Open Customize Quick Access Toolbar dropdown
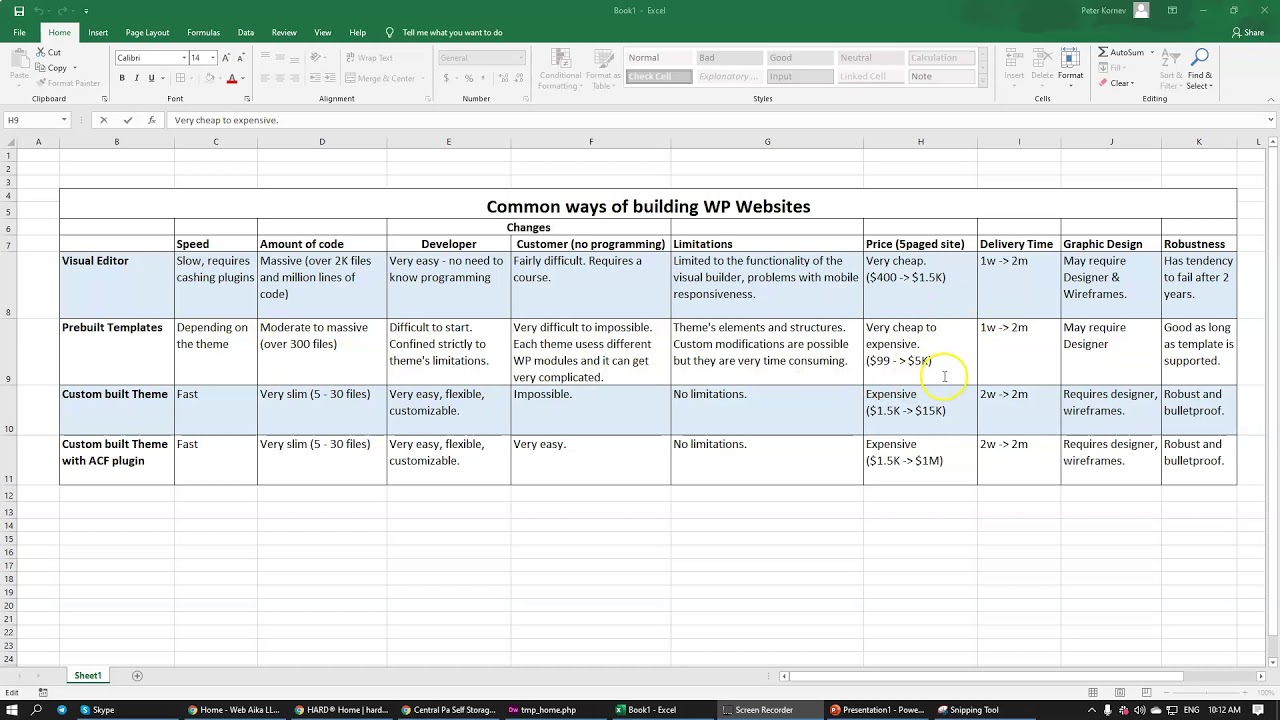Viewport: 1280px width, 720px height. (x=86, y=11)
